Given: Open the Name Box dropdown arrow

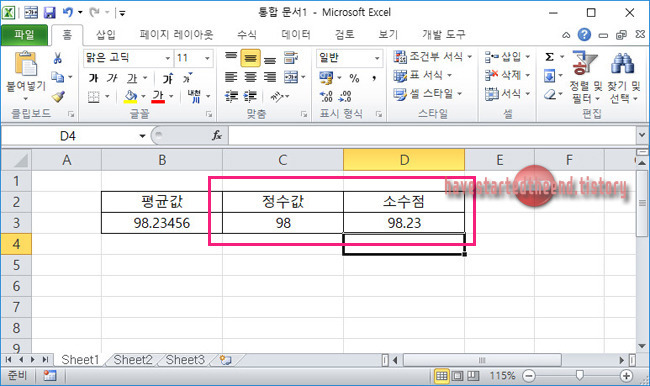Looking at the screenshot, I should [x=142, y=136].
